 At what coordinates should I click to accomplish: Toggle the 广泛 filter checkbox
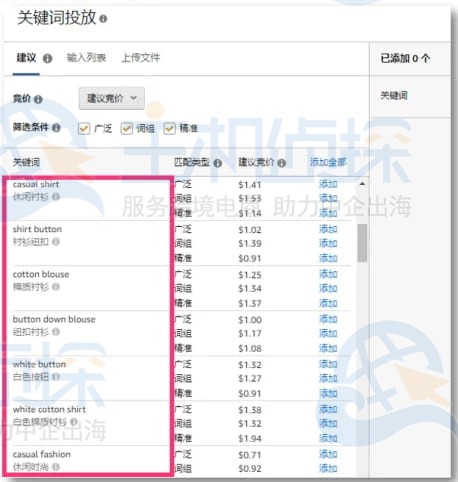84,128
